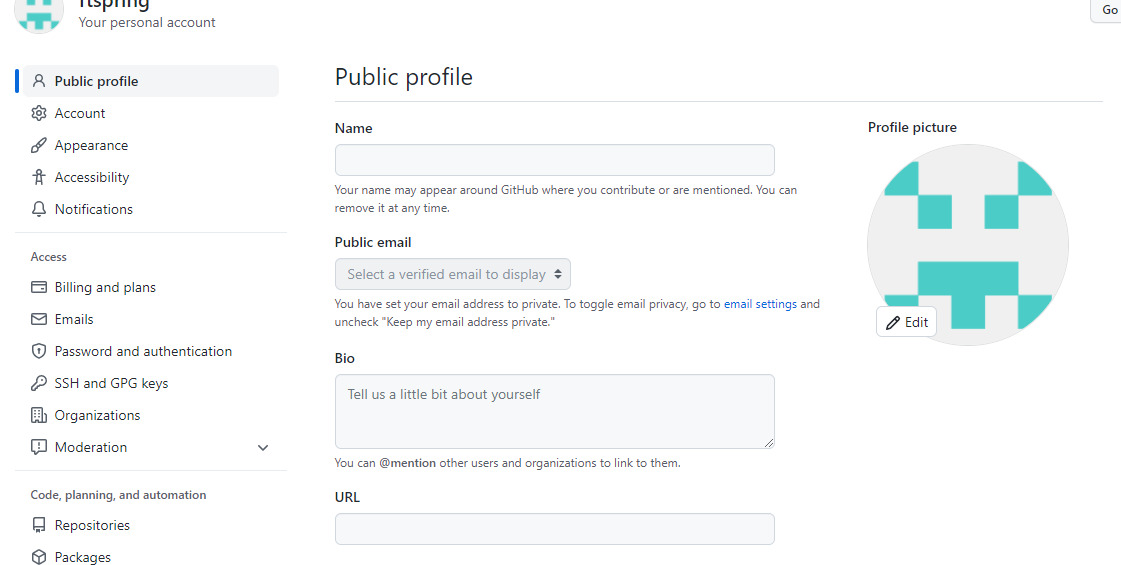Click the Accessibility figure icon
The height and width of the screenshot is (565, 1121).
pos(39,177)
